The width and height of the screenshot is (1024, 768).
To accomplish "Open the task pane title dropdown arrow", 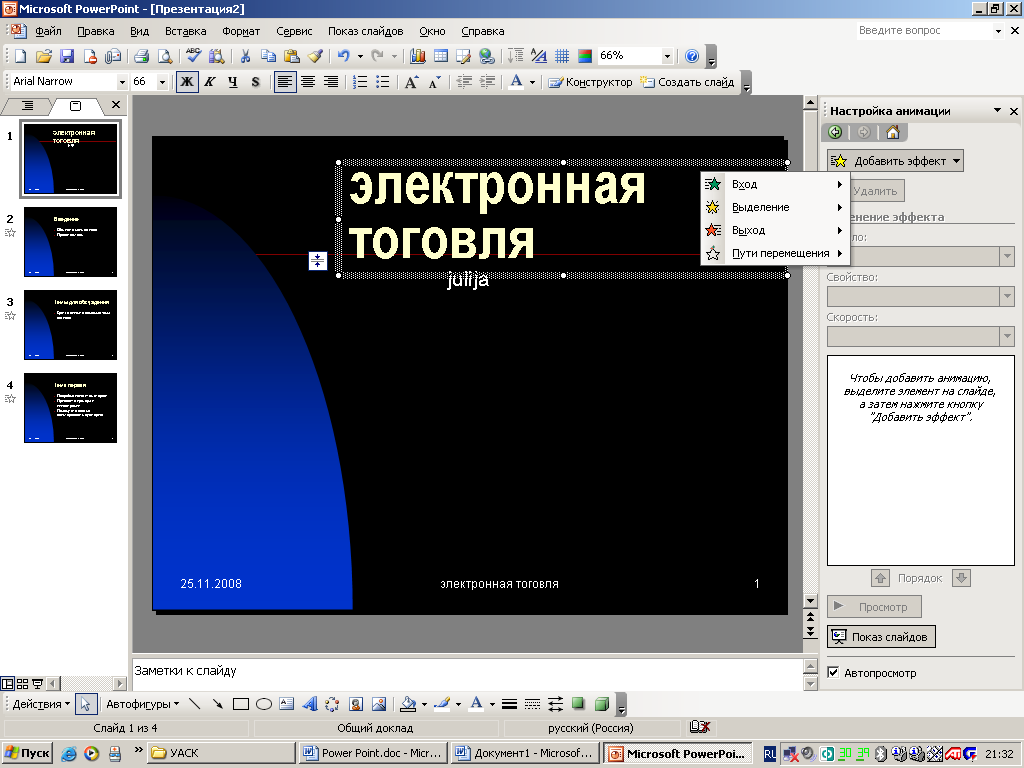I will coord(997,110).
